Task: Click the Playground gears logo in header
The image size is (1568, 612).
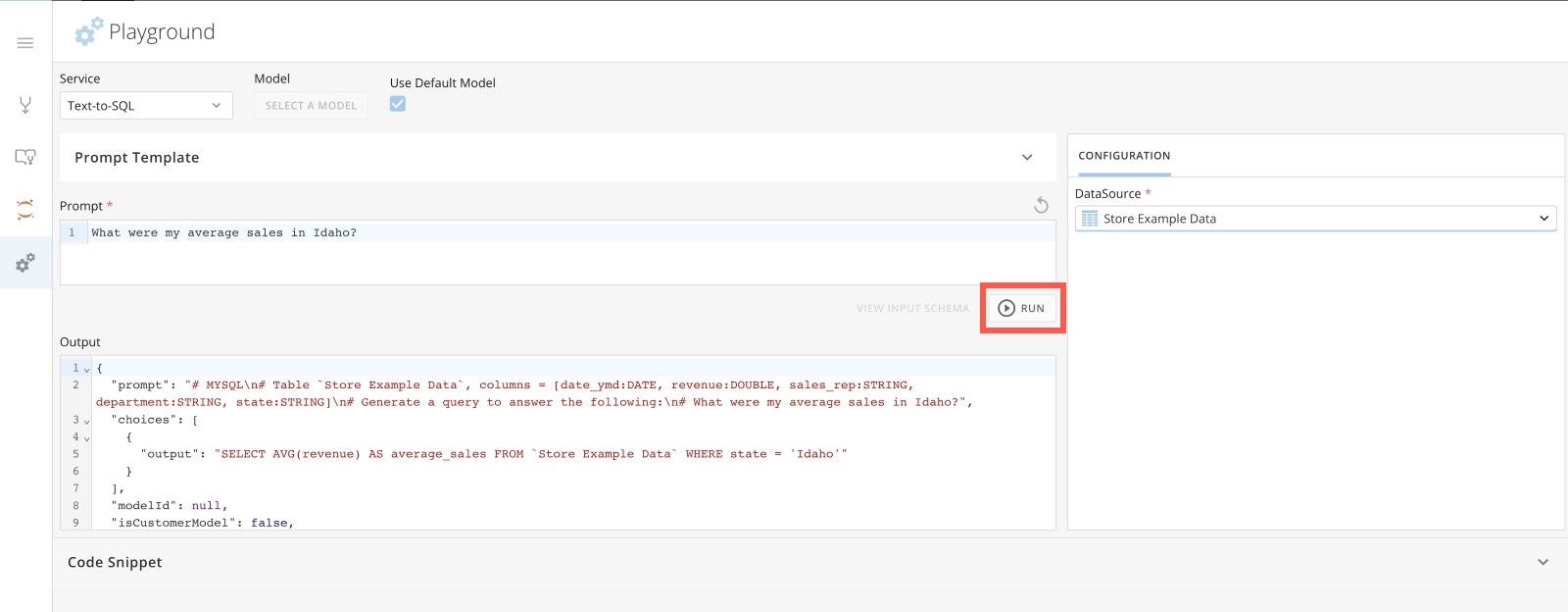Action: (x=88, y=31)
